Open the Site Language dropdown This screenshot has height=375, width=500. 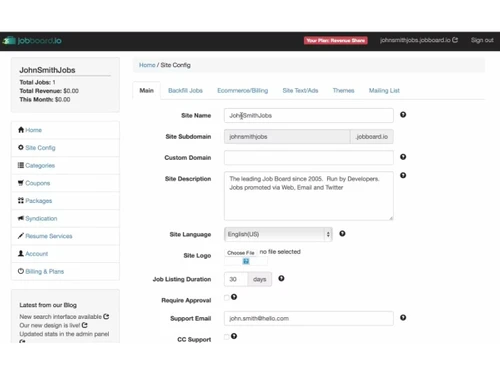click(278, 234)
